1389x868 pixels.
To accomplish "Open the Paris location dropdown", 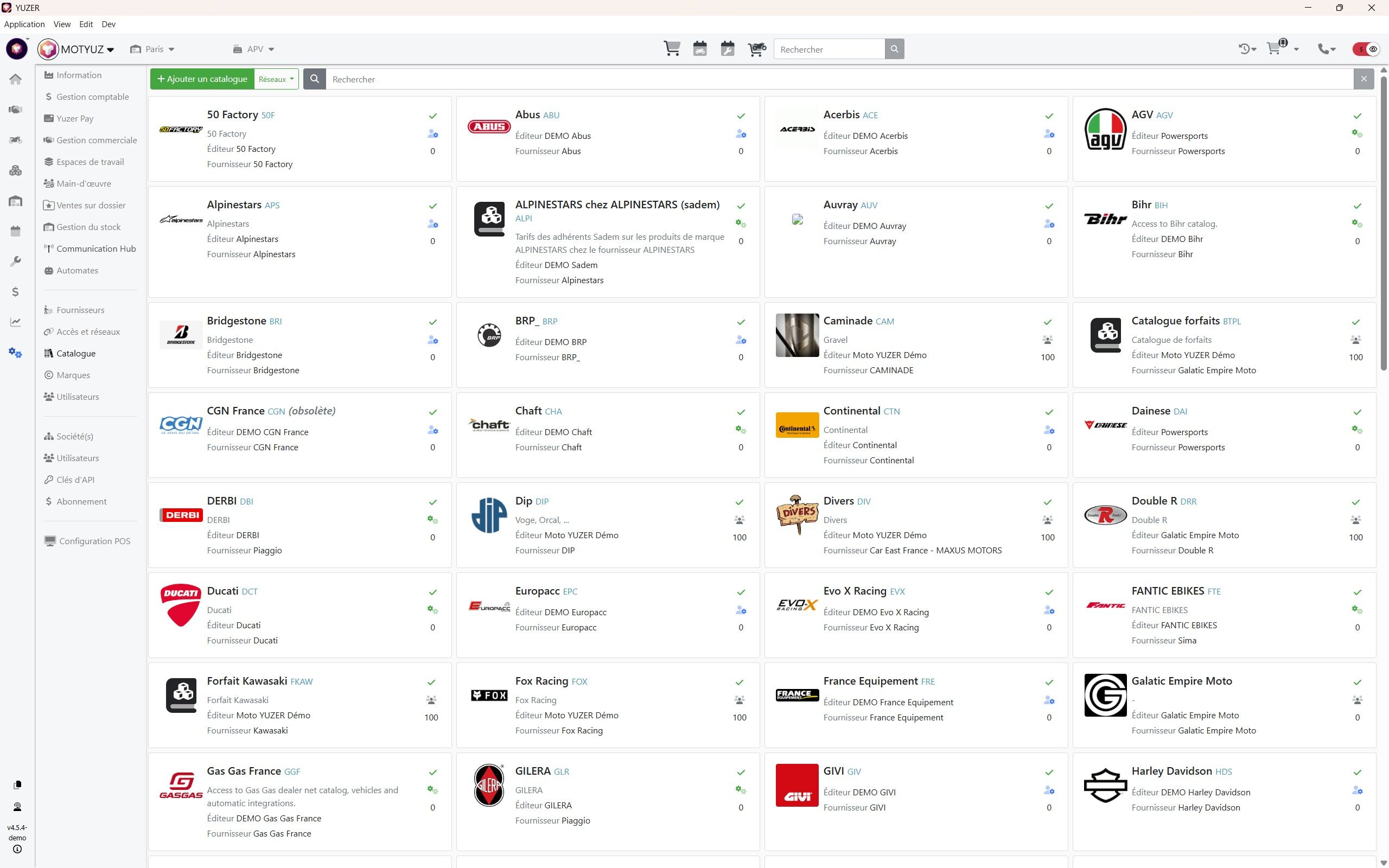I will tap(153, 49).
